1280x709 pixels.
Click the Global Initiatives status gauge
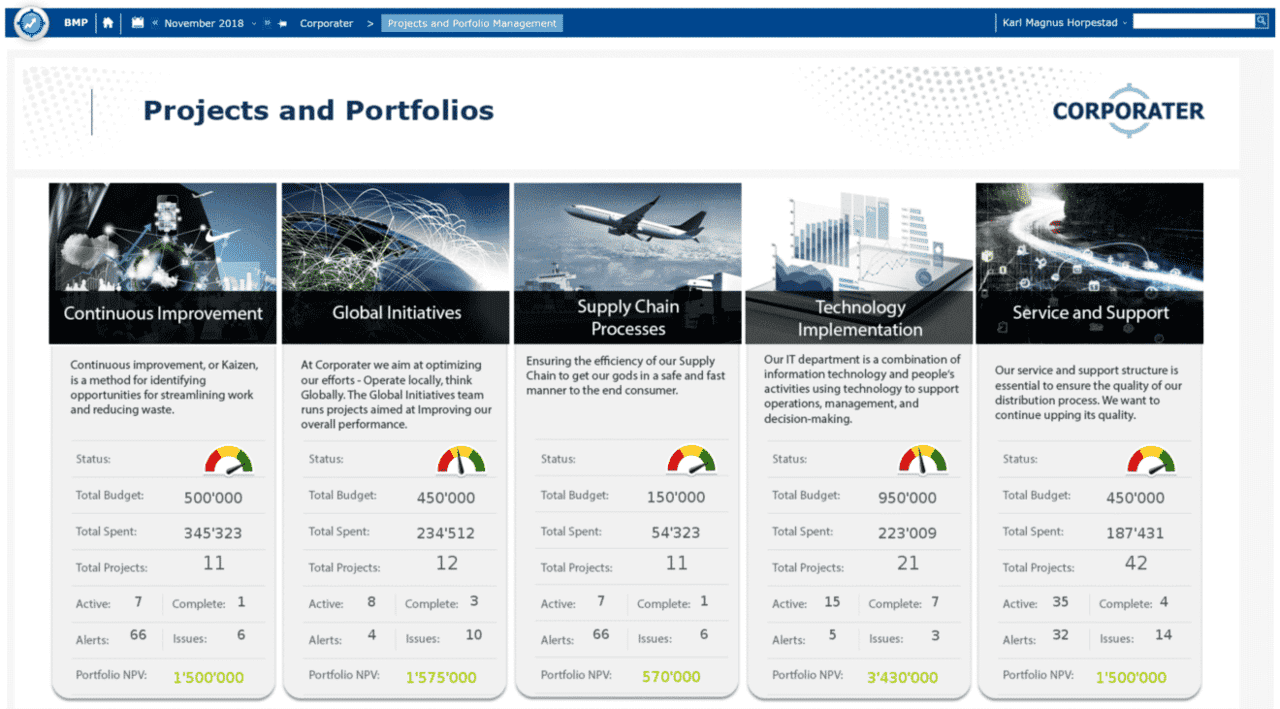click(460, 460)
